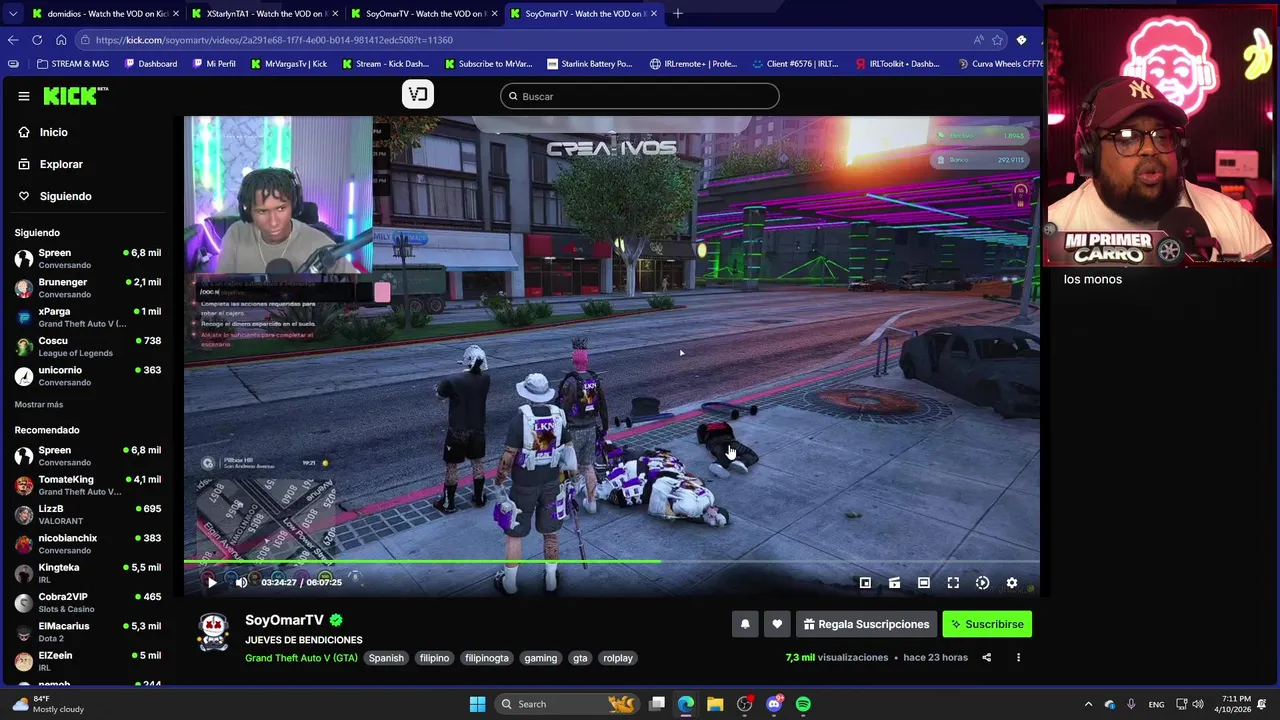Open TomateKing recommended channel
This screenshot has width=1280, height=720.
(x=88, y=485)
